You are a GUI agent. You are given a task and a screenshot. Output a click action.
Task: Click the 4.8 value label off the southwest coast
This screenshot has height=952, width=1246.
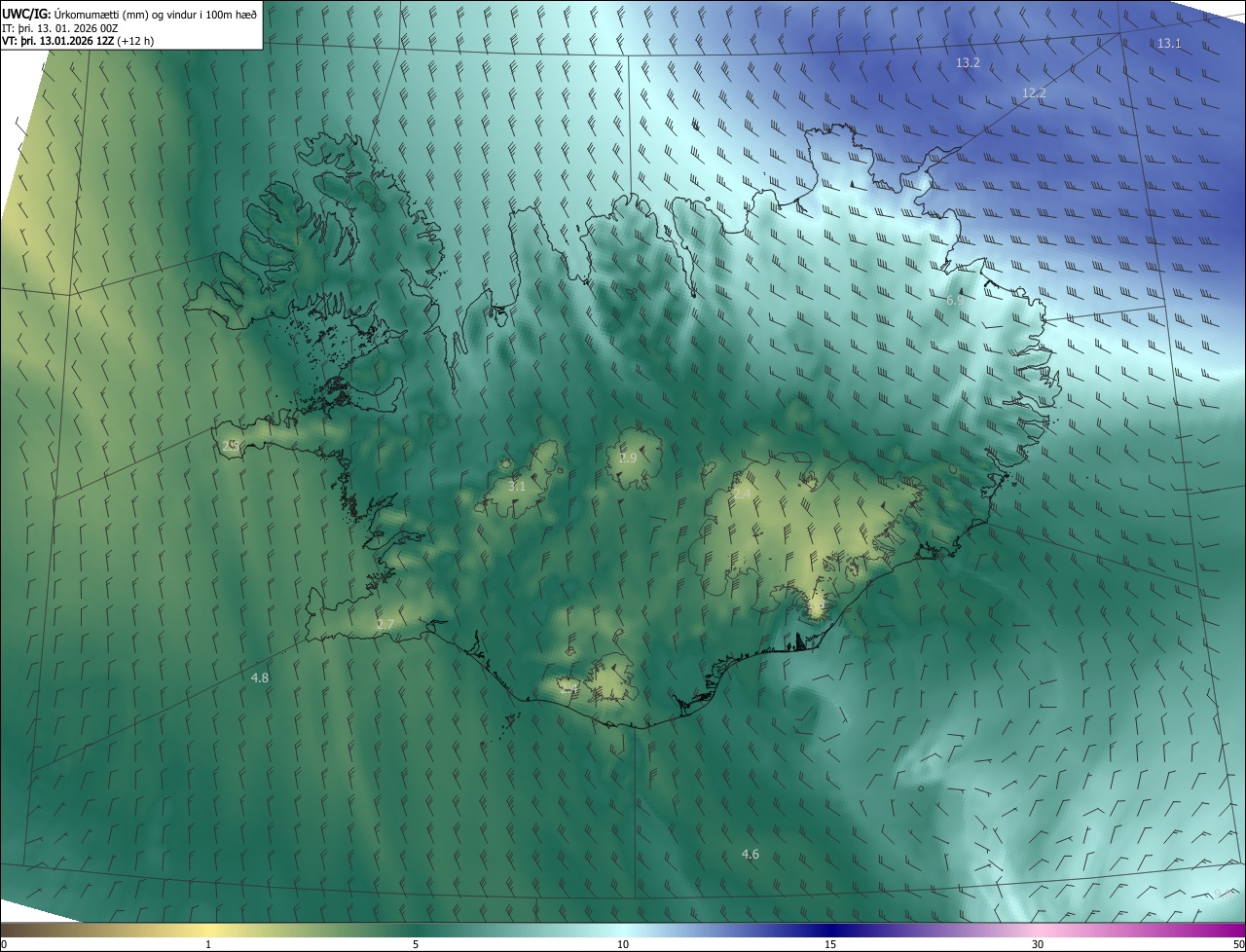click(260, 677)
